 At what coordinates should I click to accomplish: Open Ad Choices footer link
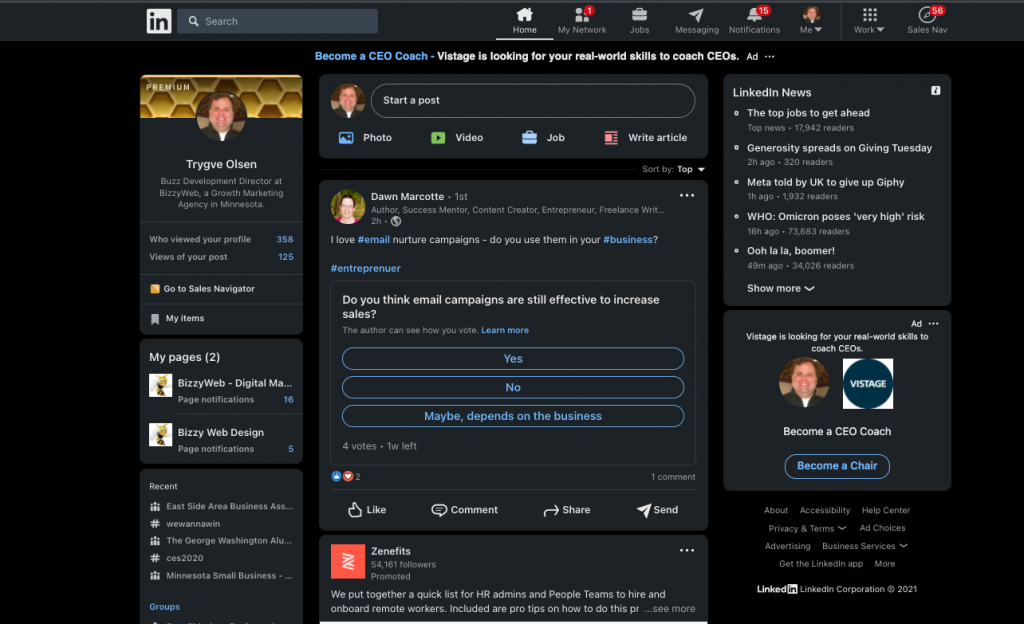click(x=882, y=528)
